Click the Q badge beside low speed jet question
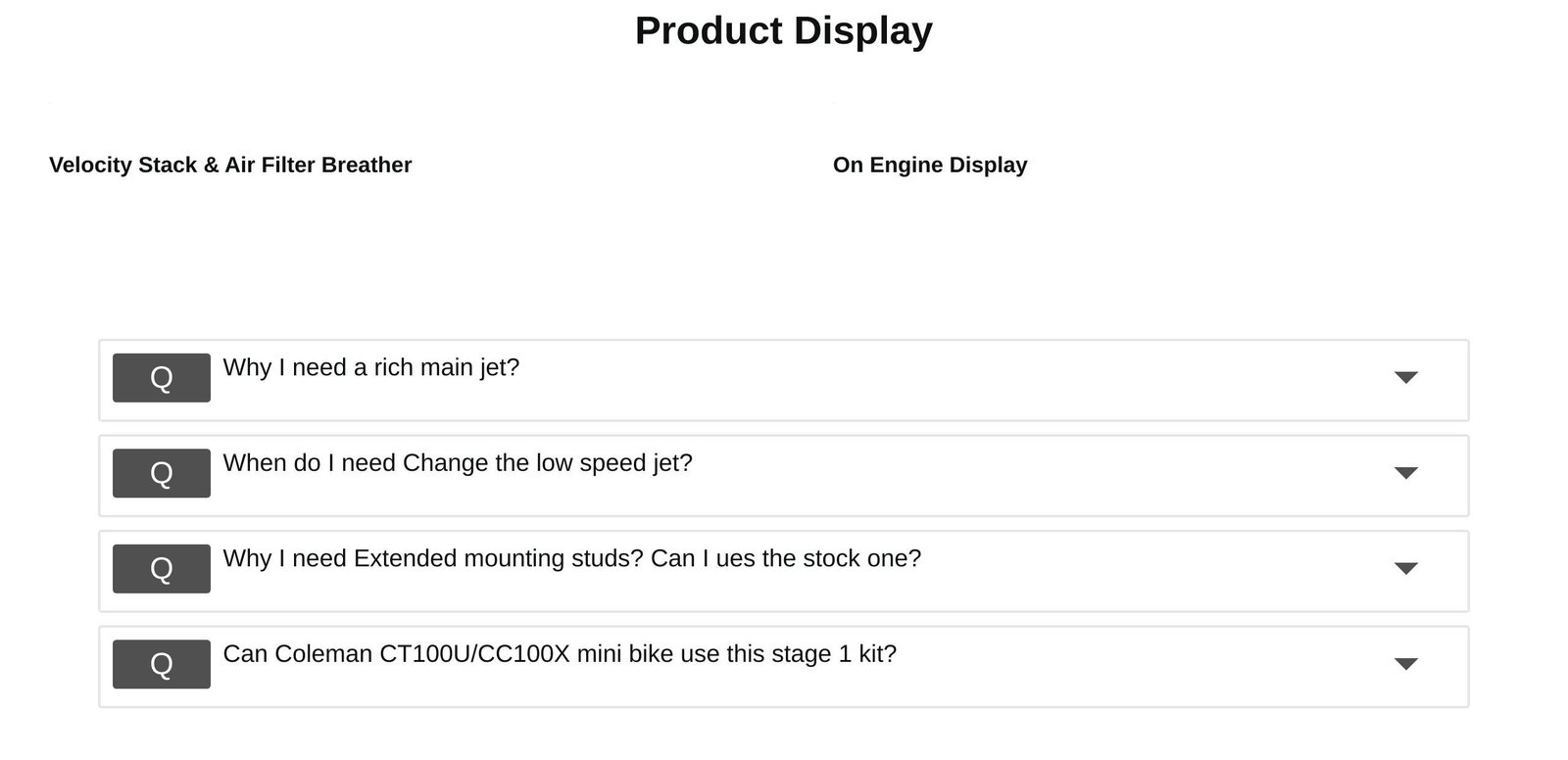The image size is (1568, 760). (x=162, y=473)
